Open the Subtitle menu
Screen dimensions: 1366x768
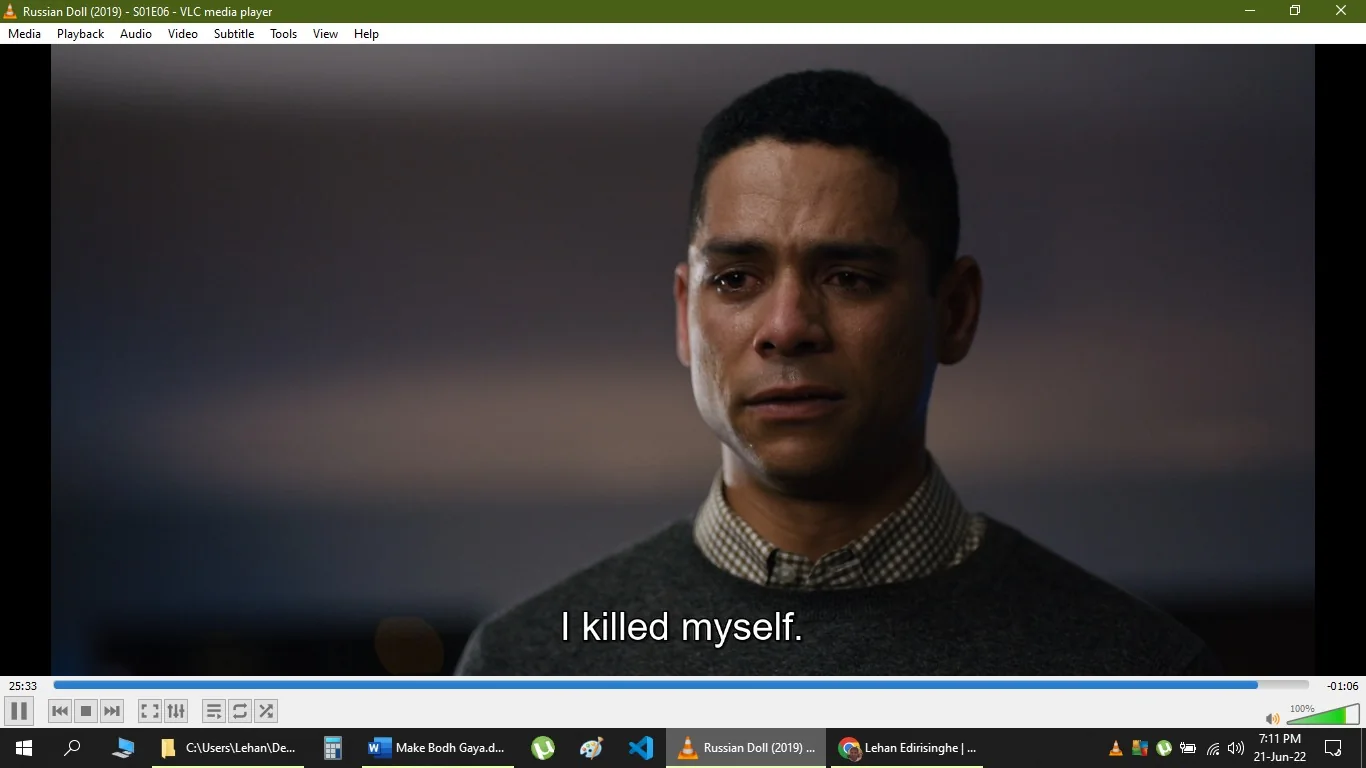click(234, 34)
